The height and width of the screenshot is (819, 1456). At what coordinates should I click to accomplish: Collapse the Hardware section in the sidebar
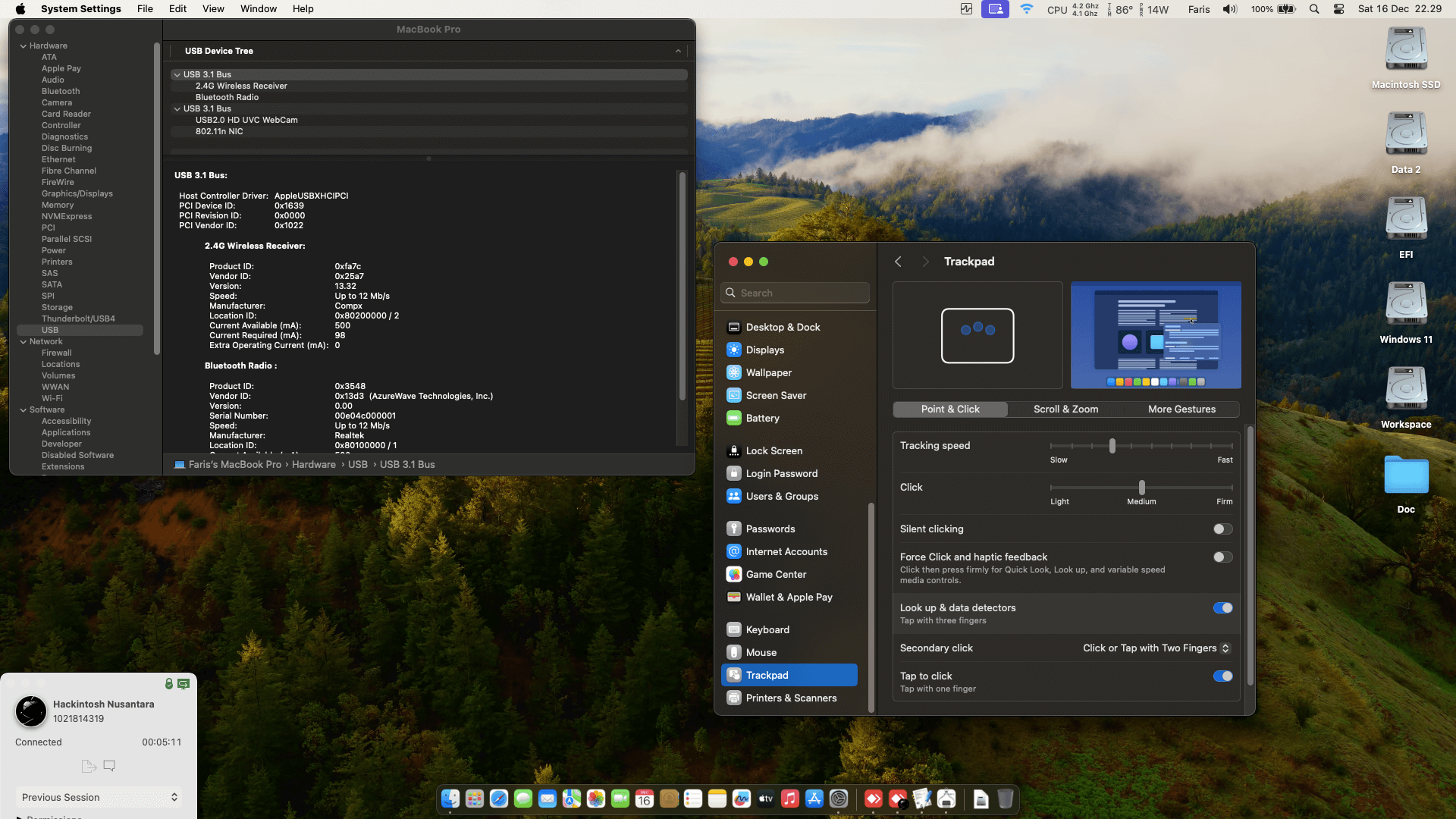point(24,45)
